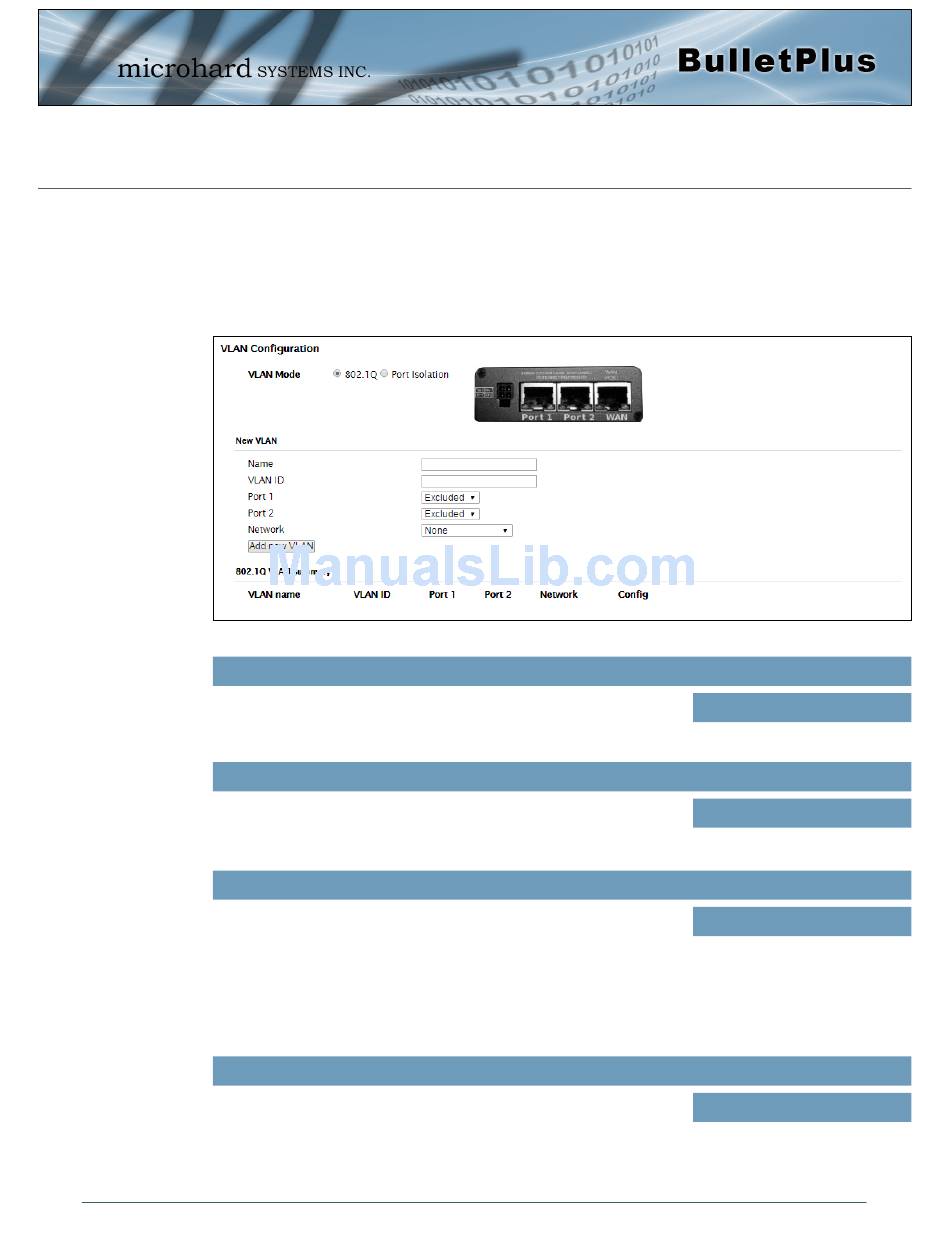The height and width of the screenshot is (1241, 950).
Task: Click the New VLAN section heading
Action: pos(256,441)
